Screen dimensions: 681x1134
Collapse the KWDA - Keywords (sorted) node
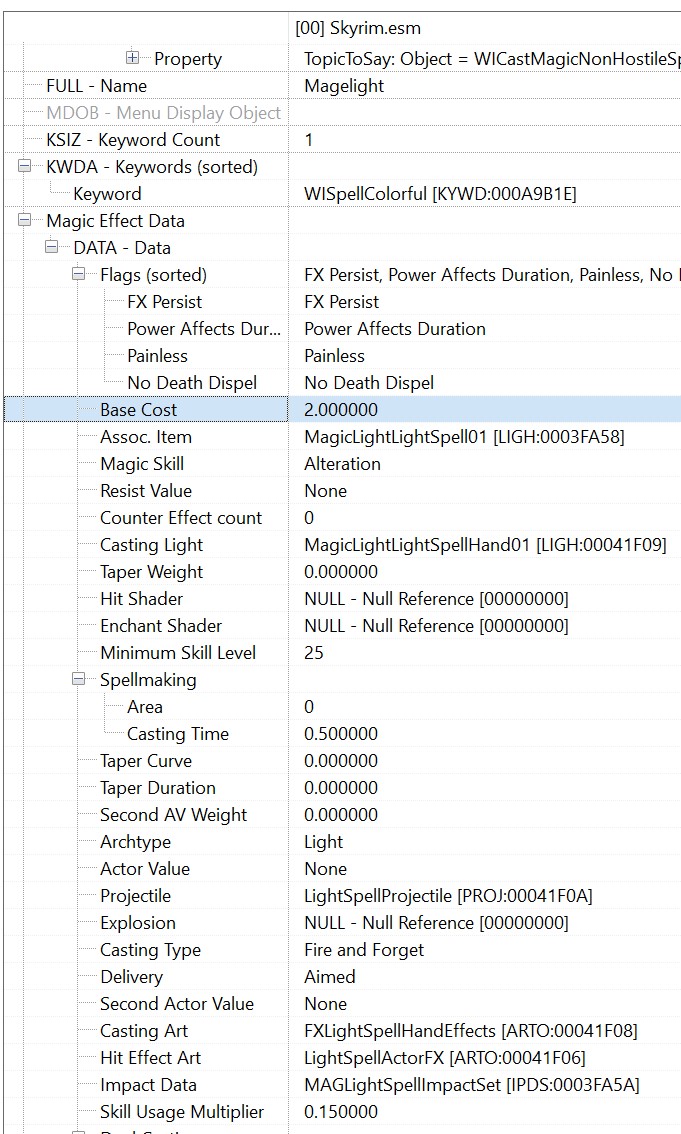pos(25,166)
